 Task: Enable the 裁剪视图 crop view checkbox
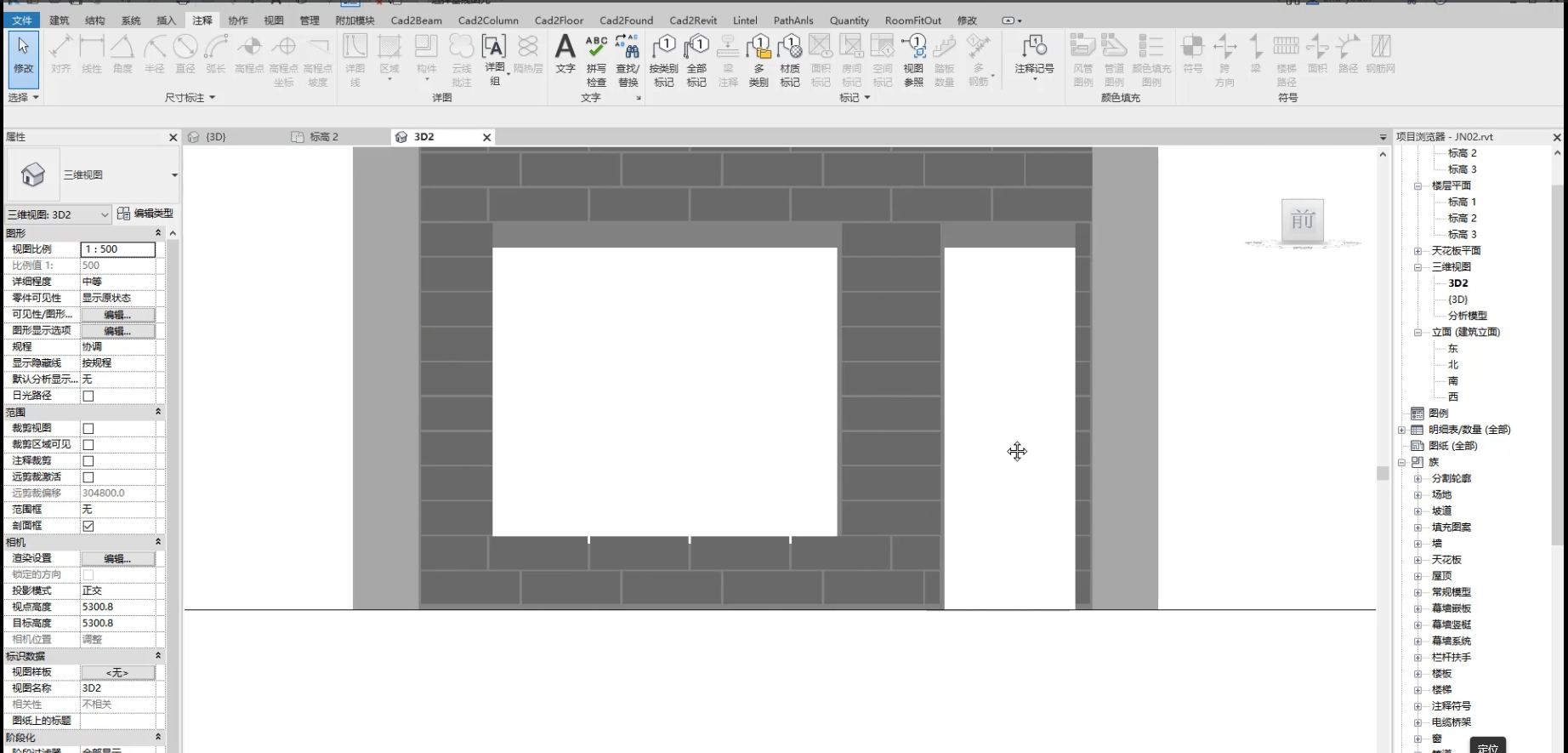(88, 429)
